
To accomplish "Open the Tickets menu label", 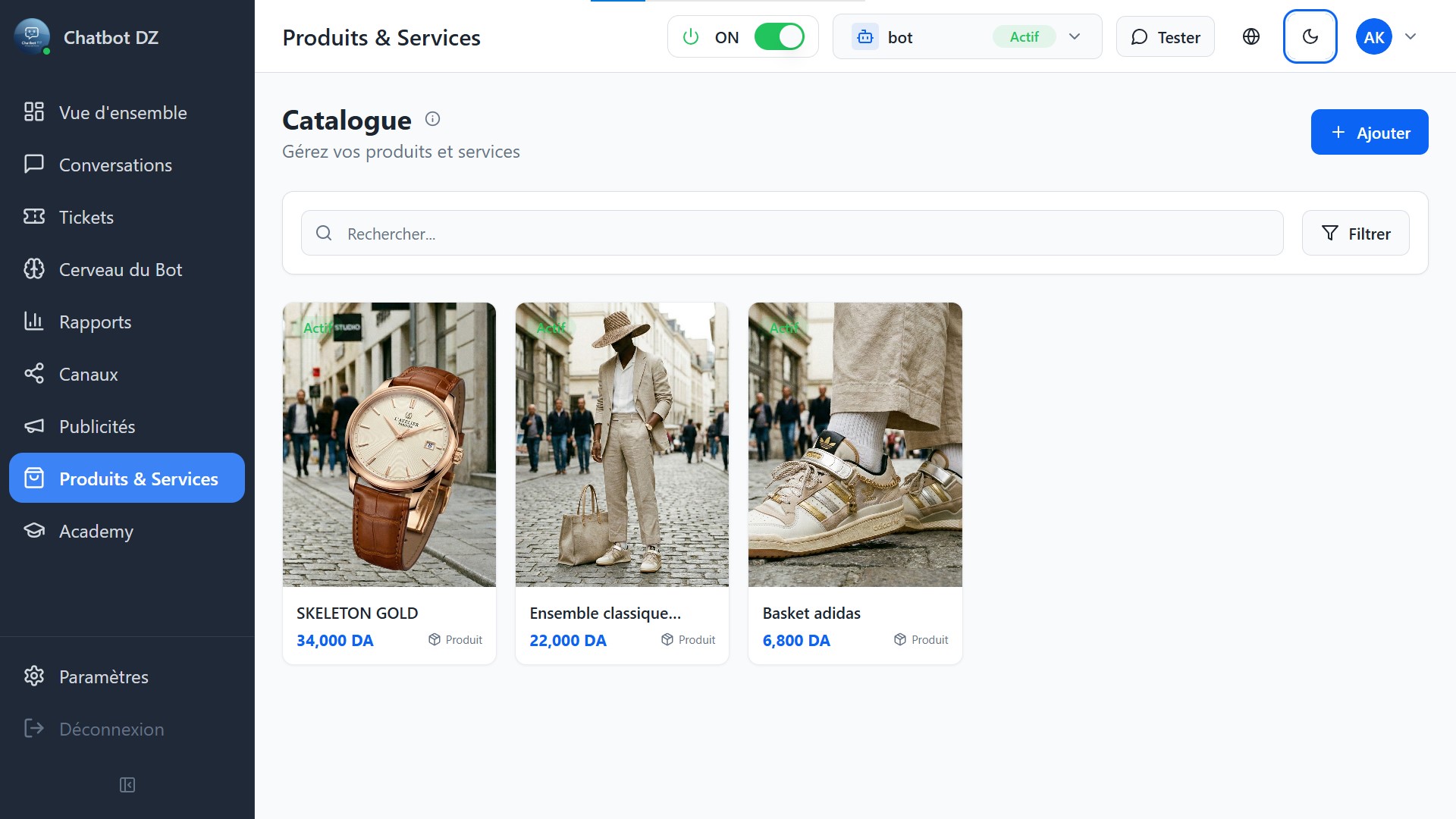I will point(86,217).
